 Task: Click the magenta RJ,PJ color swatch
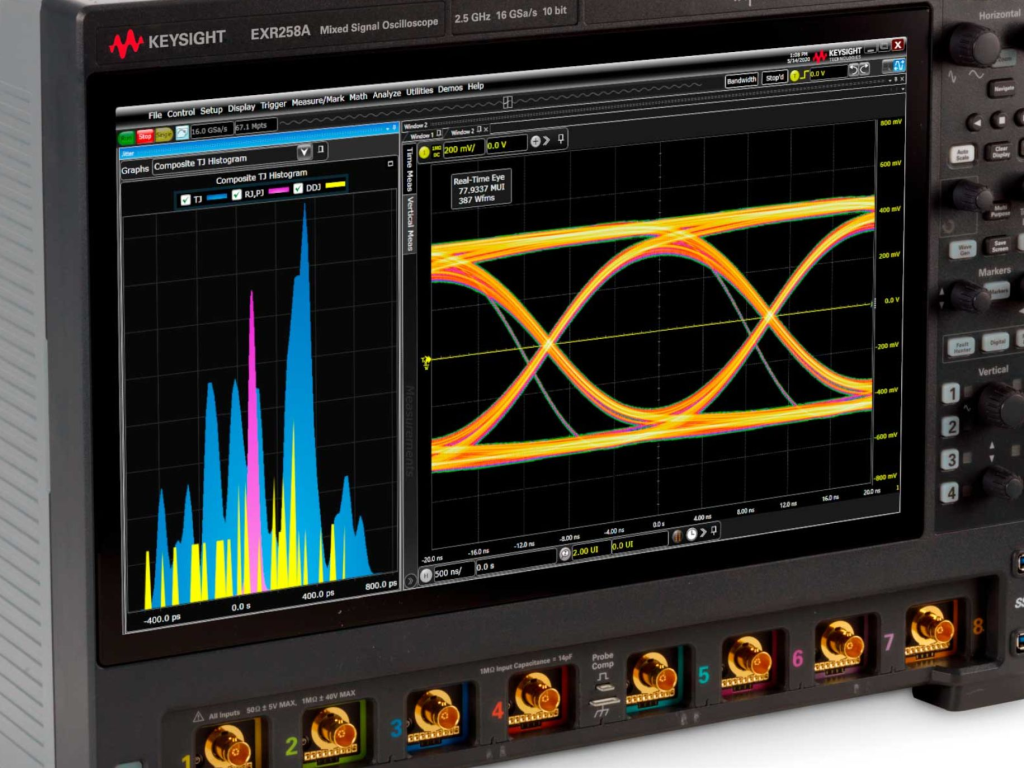coord(279,191)
